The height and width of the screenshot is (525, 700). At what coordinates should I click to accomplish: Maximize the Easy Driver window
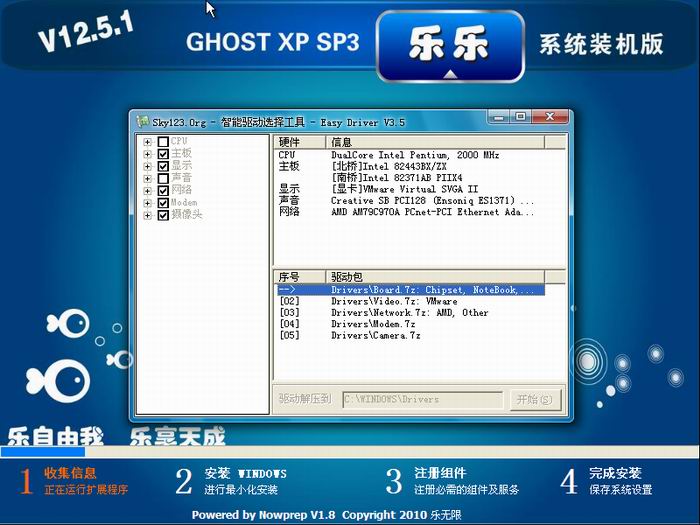521,117
